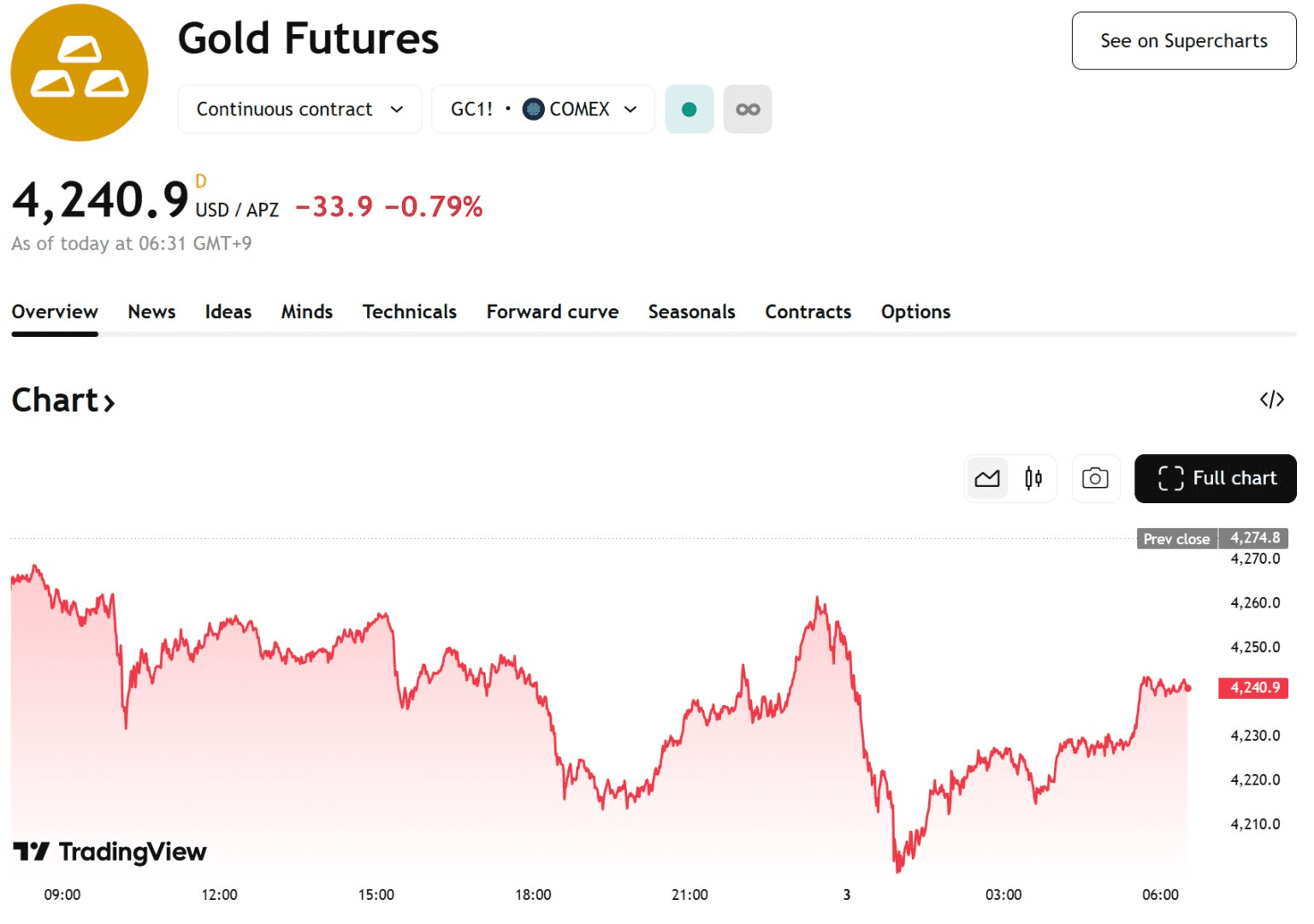This screenshot has width=1314, height=924.
Task: Go to the Seasonals tab
Action: tap(691, 312)
